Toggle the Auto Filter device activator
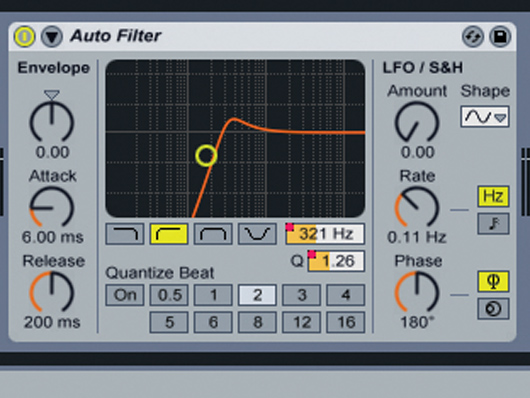The height and width of the screenshot is (398, 530). (x=24, y=36)
